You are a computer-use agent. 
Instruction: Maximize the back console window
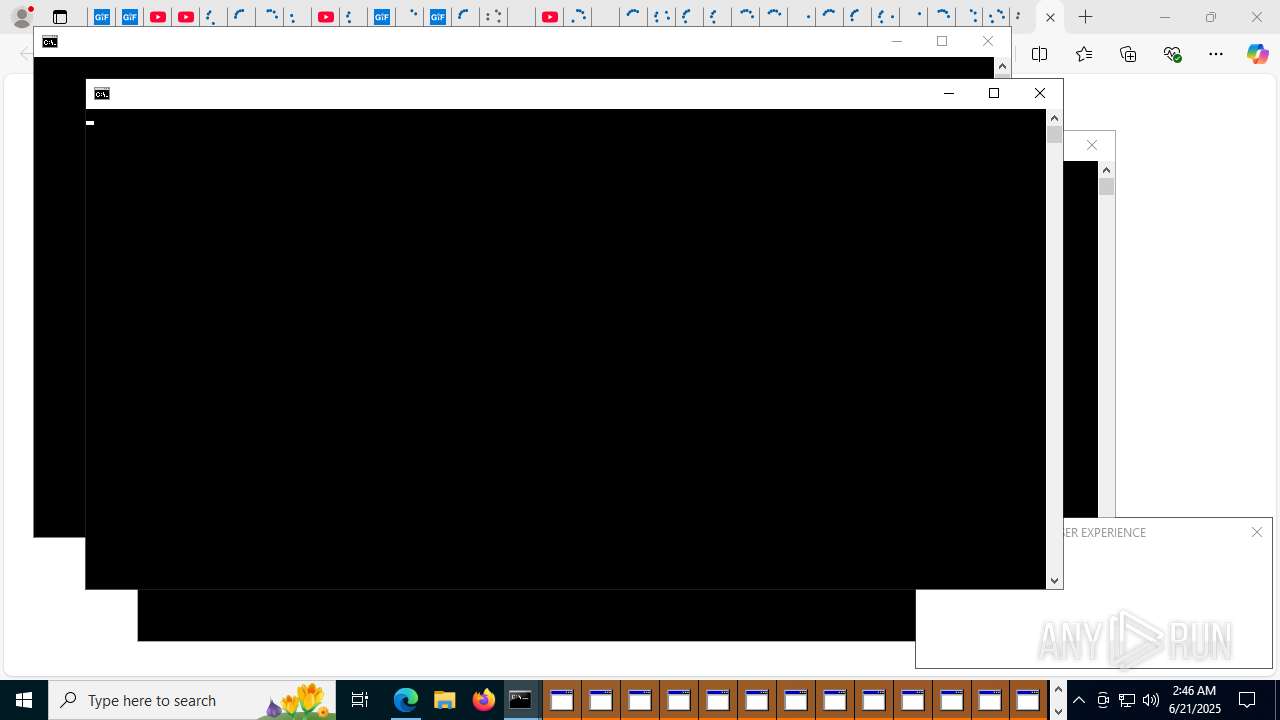(x=942, y=41)
